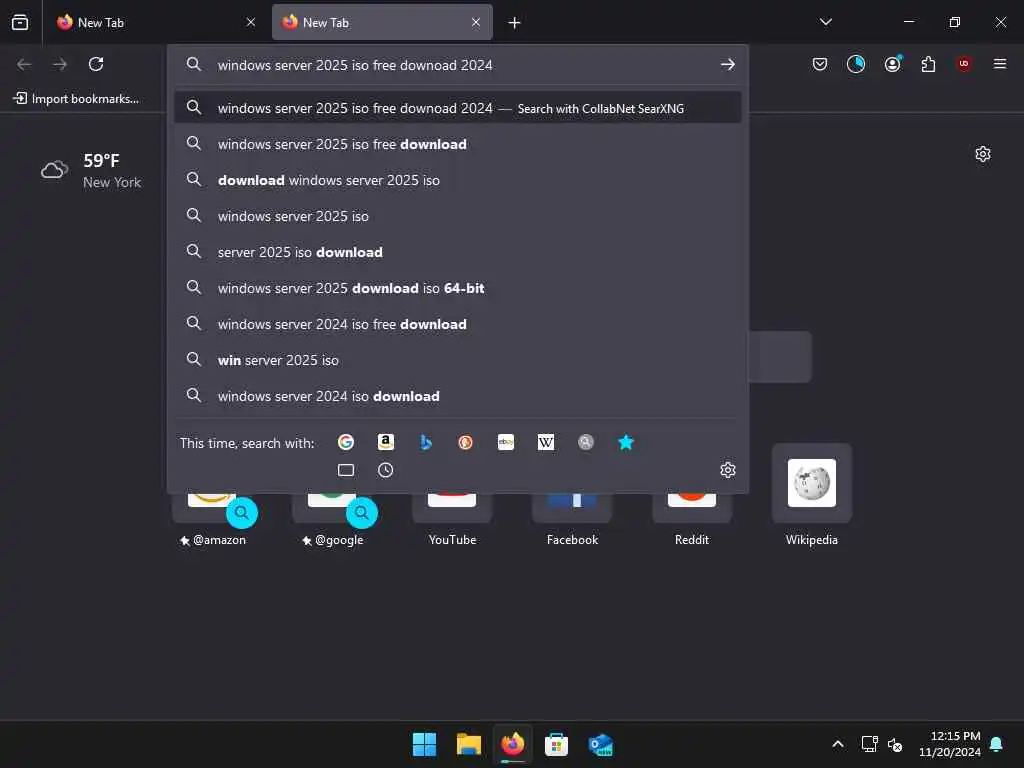Open uBlock Origin extension icon

coord(964,63)
